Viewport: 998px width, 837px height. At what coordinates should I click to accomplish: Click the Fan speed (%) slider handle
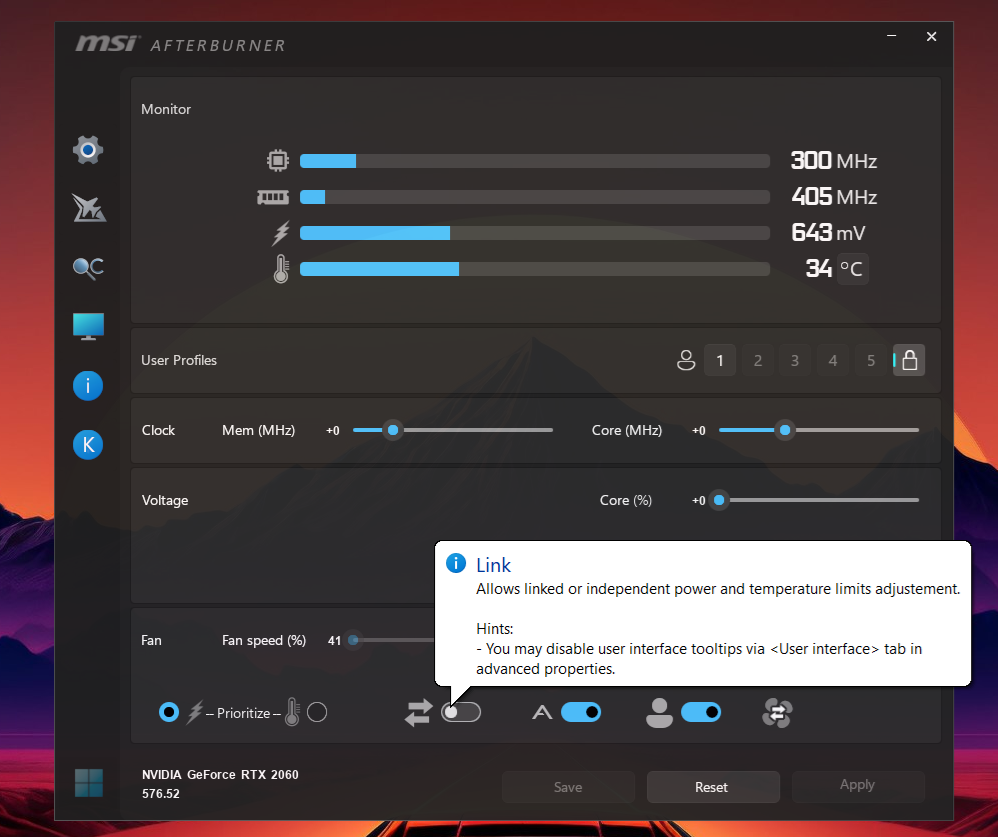coord(353,640)
